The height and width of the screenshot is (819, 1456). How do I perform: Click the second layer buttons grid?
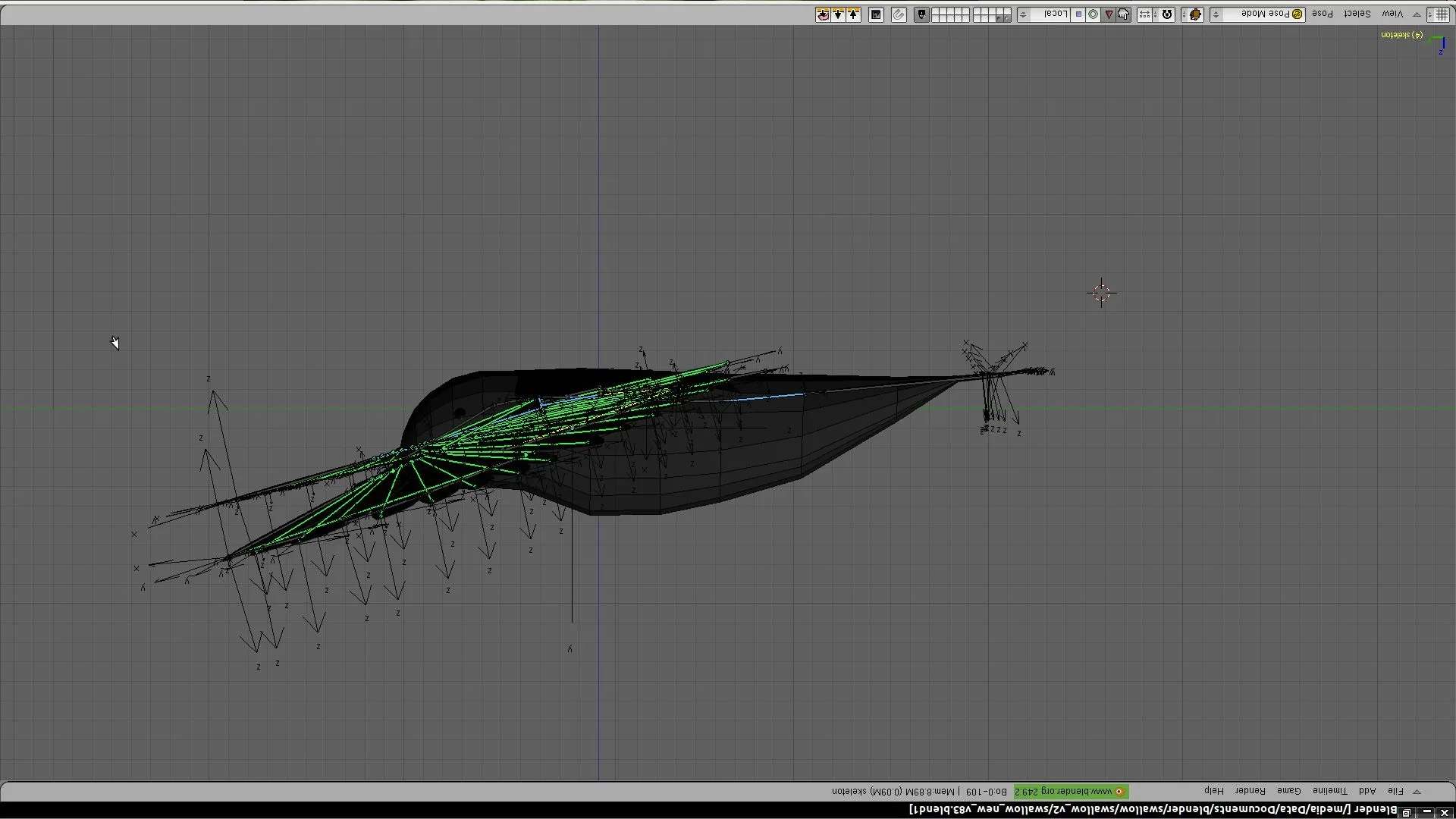(992, 14)
